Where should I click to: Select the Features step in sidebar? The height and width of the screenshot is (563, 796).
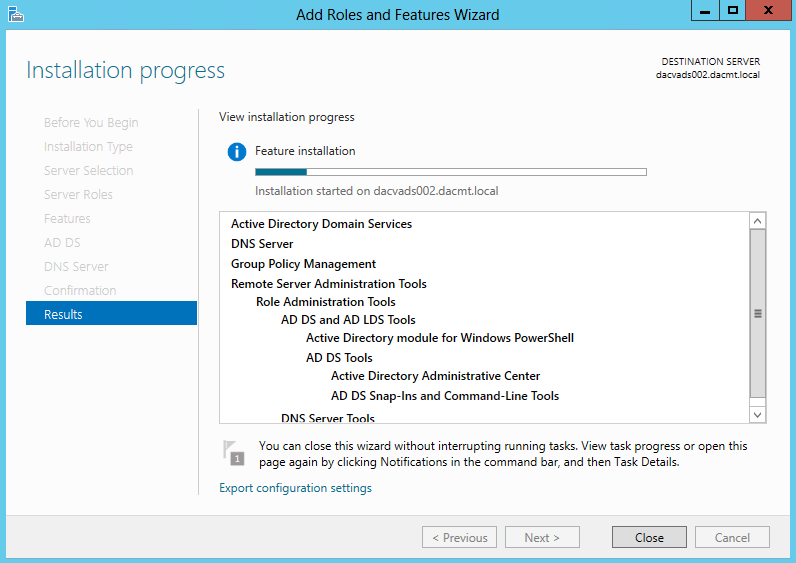[x=67, y=219]
